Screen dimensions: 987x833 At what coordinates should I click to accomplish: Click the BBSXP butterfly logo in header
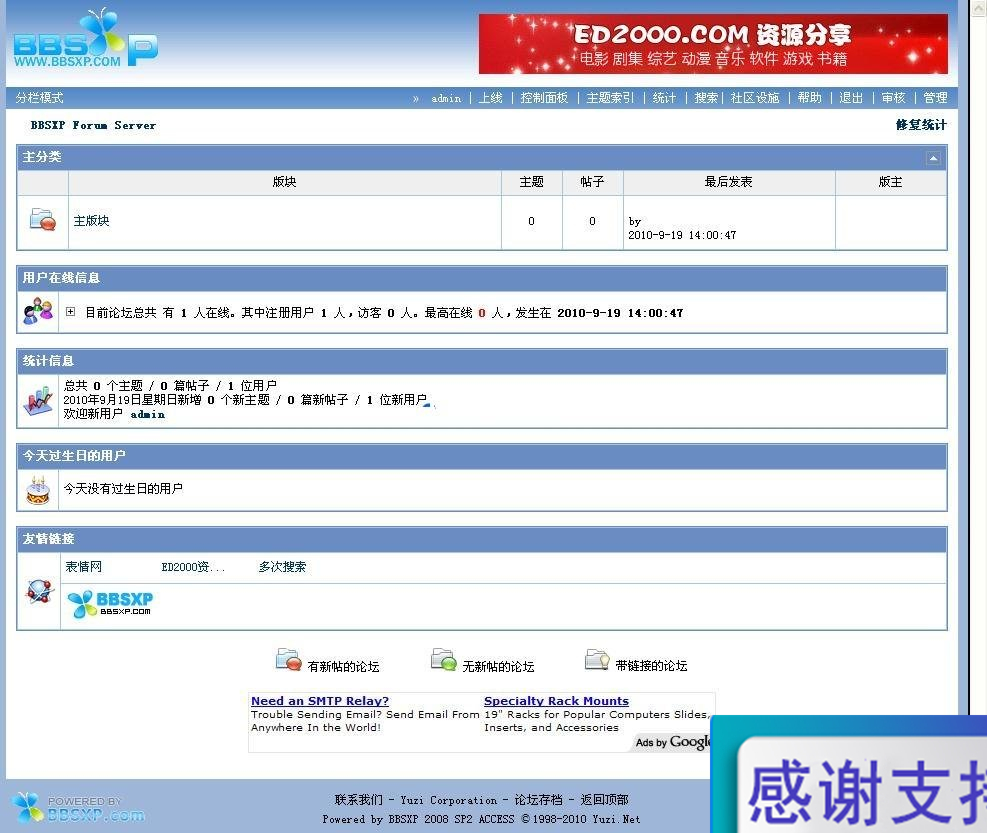(x=86, y=38)
